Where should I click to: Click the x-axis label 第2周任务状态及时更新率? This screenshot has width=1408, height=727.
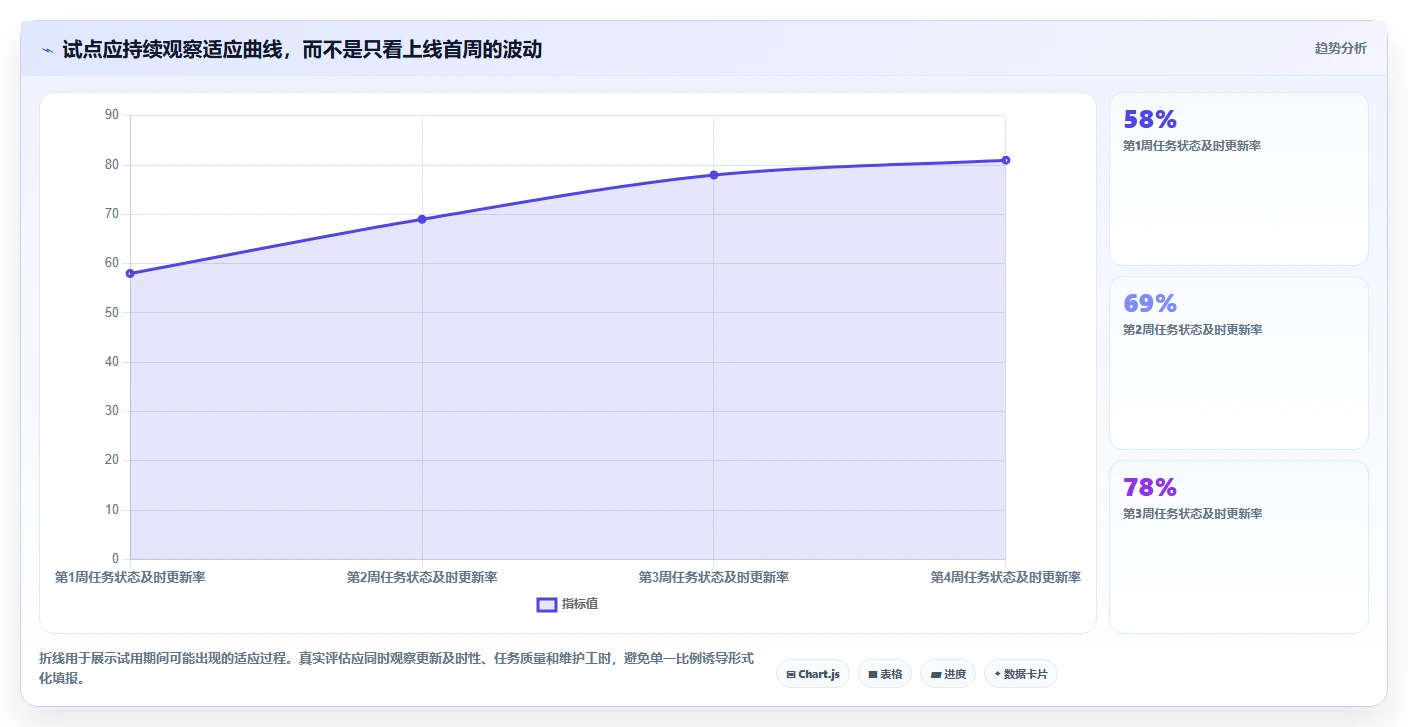pyautogui.click(x=422, y=577)
